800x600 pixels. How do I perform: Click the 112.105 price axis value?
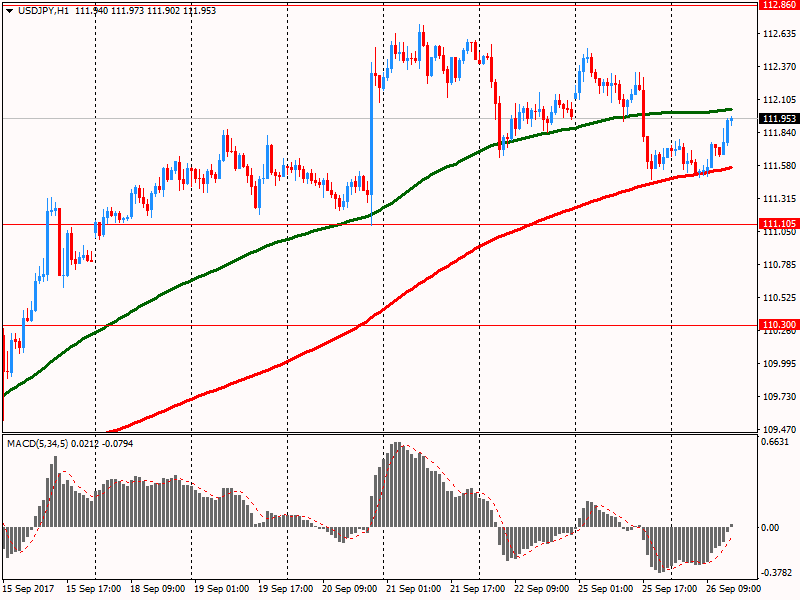point(779,100)
